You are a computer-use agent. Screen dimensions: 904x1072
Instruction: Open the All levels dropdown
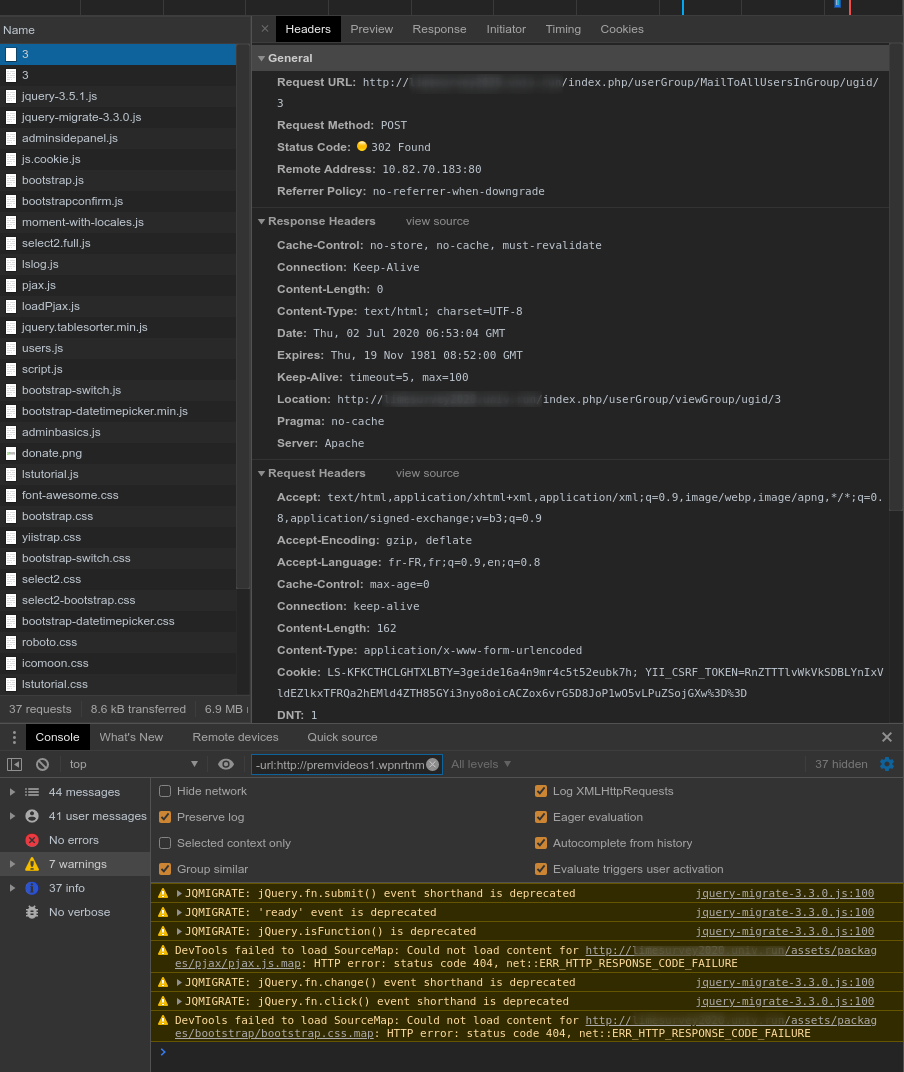(481, 764)
